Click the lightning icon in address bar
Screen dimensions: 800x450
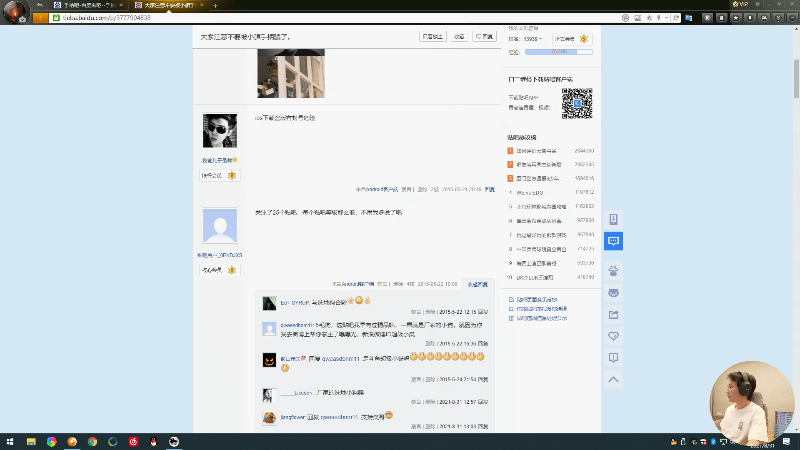659,18
